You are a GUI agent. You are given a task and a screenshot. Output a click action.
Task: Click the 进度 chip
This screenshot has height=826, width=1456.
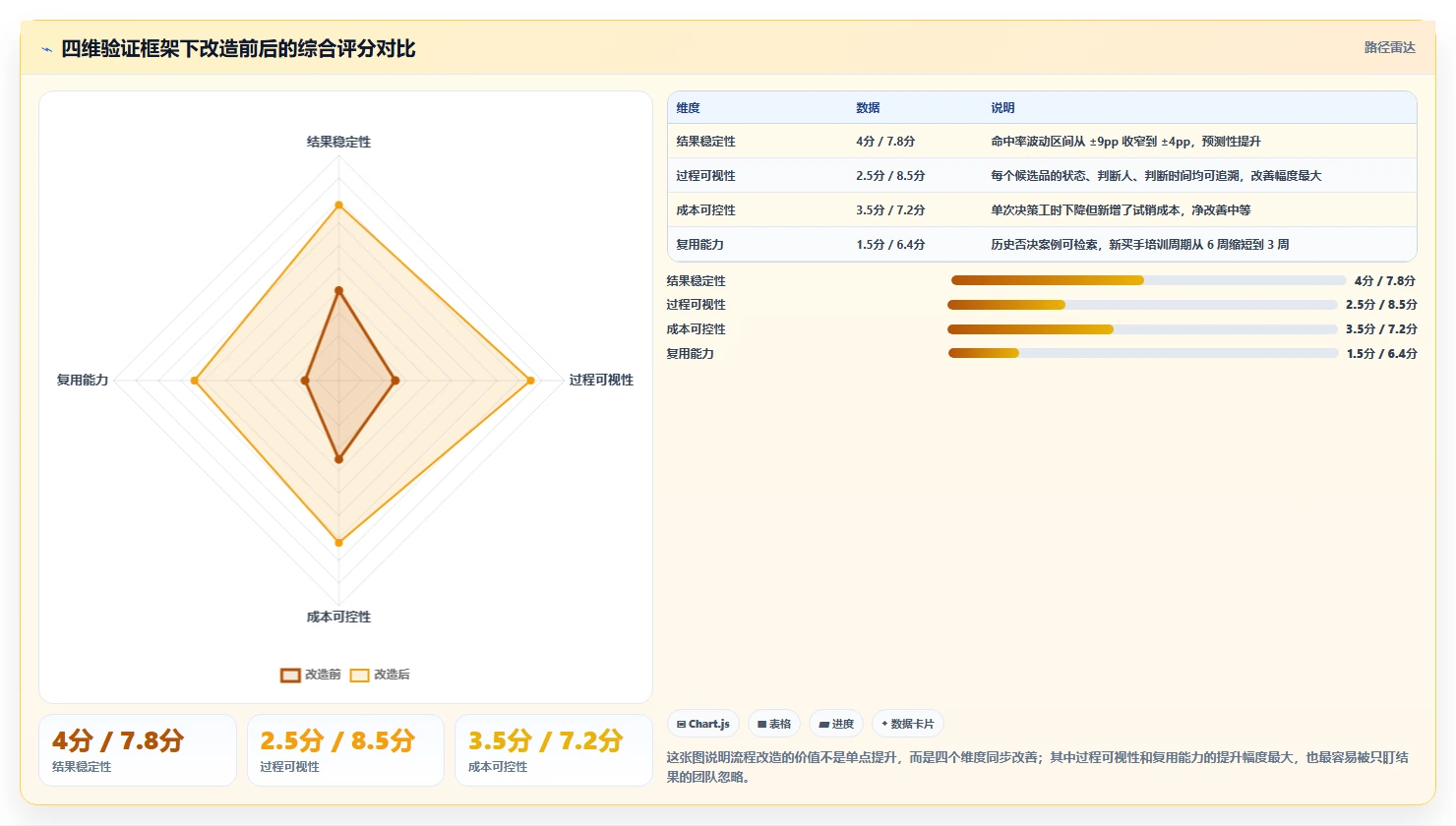point(836,724)
